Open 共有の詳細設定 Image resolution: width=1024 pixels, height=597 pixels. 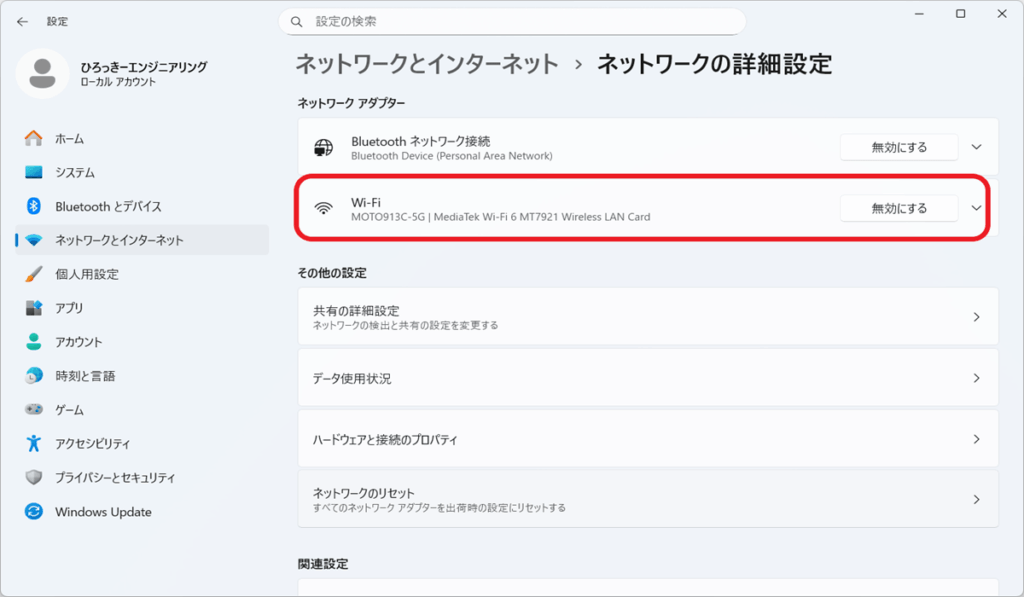pos(648,317)
